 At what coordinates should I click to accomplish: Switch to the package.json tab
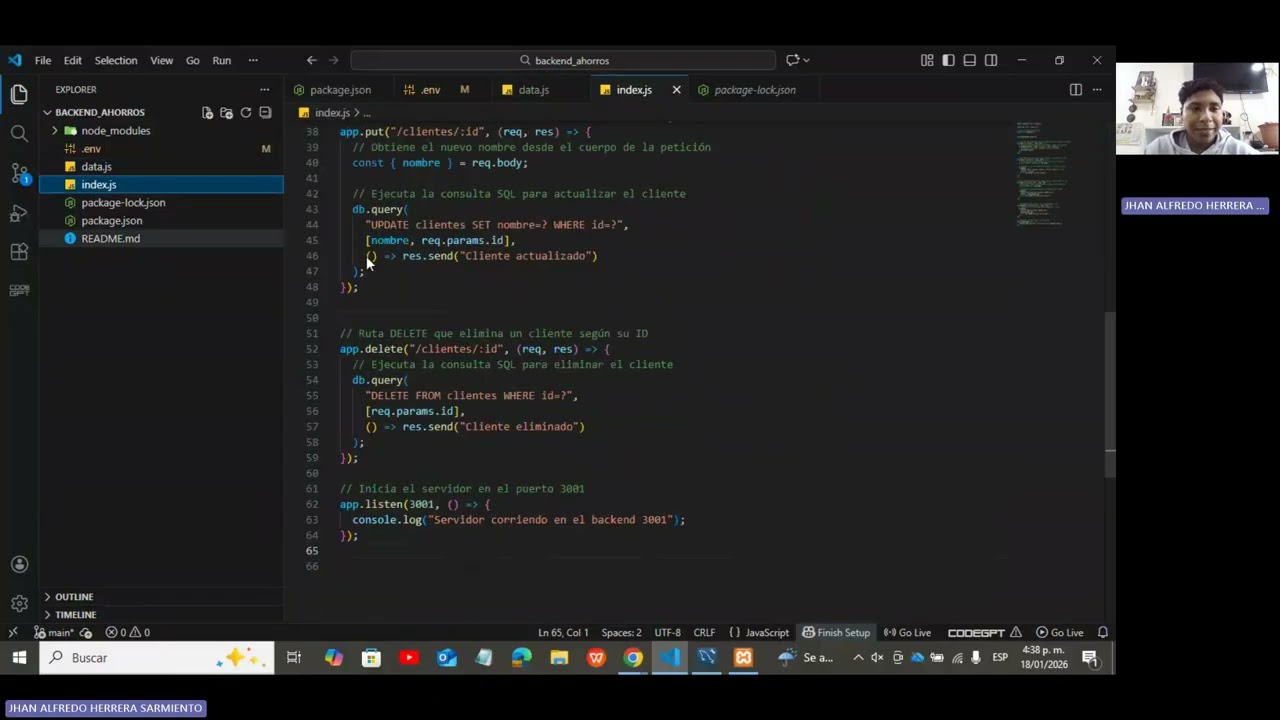339,90
